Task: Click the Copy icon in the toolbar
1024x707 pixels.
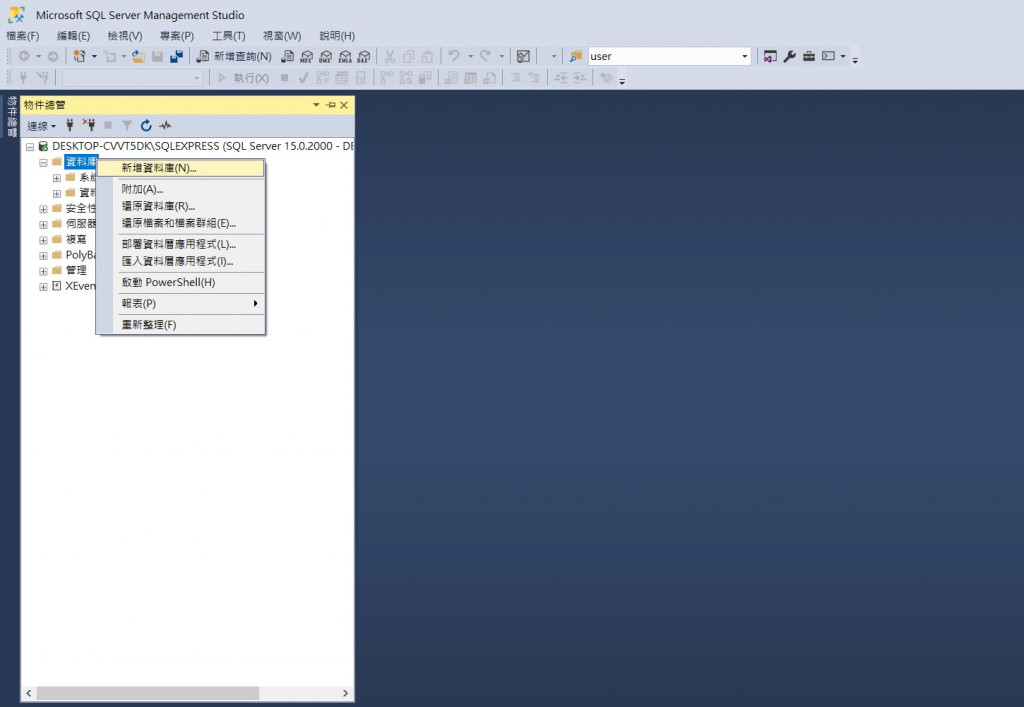Action: 409,57
